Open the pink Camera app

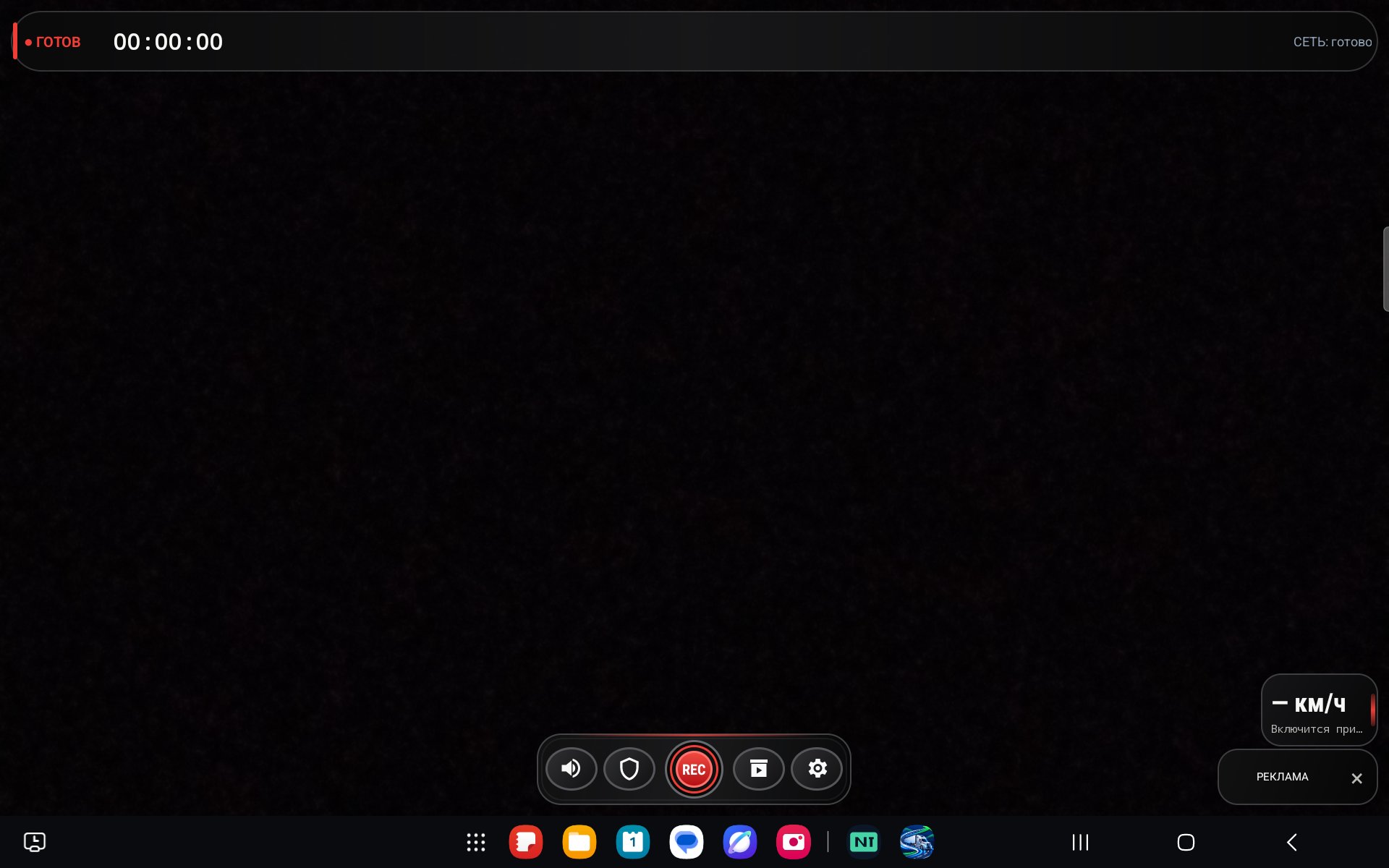pos(794,842)
